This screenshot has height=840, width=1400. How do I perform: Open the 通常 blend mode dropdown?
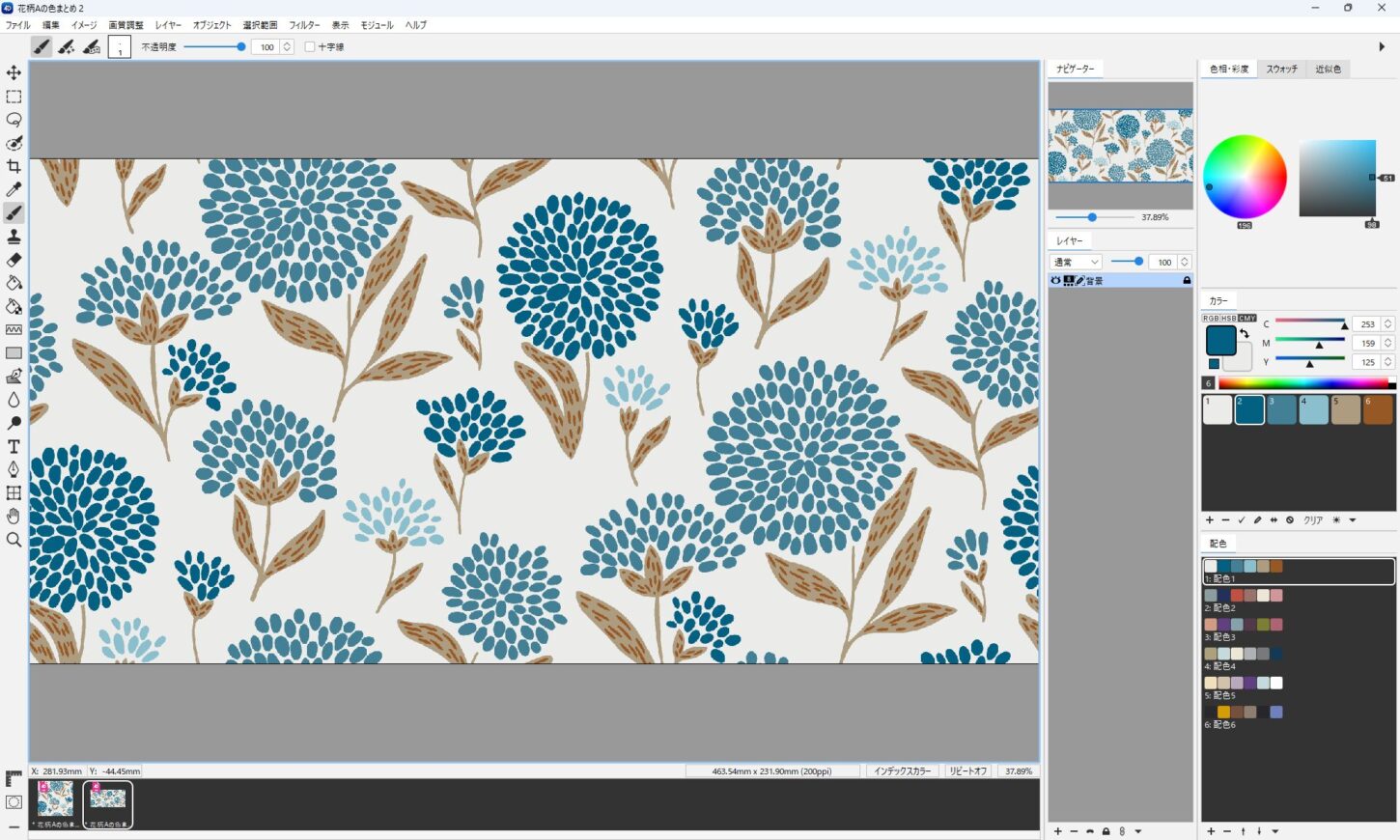(1076, 262)
